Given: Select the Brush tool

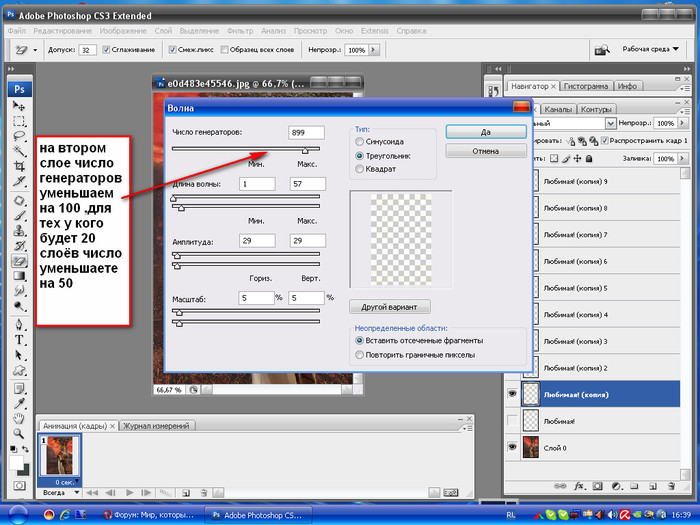Looking at the screenshot, I should [x=19, y=216].
